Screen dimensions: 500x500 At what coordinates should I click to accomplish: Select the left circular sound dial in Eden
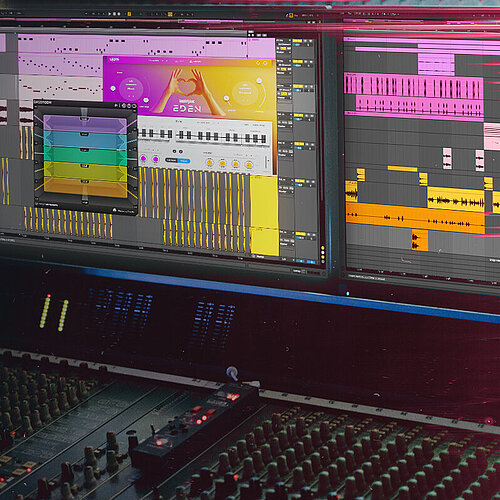pos(131,89)
